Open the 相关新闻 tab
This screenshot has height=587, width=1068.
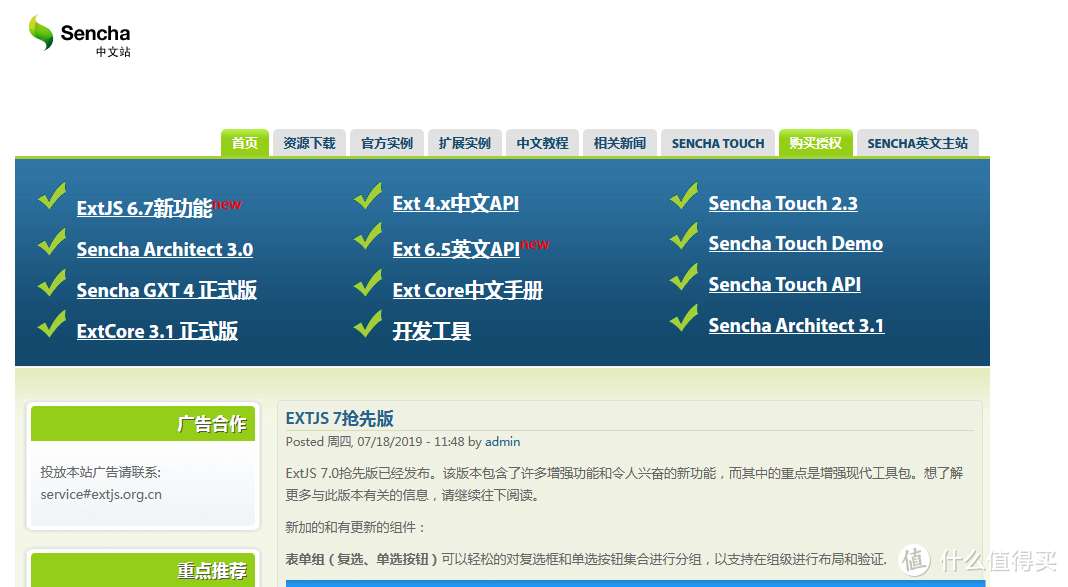click(x=620, y=143)
